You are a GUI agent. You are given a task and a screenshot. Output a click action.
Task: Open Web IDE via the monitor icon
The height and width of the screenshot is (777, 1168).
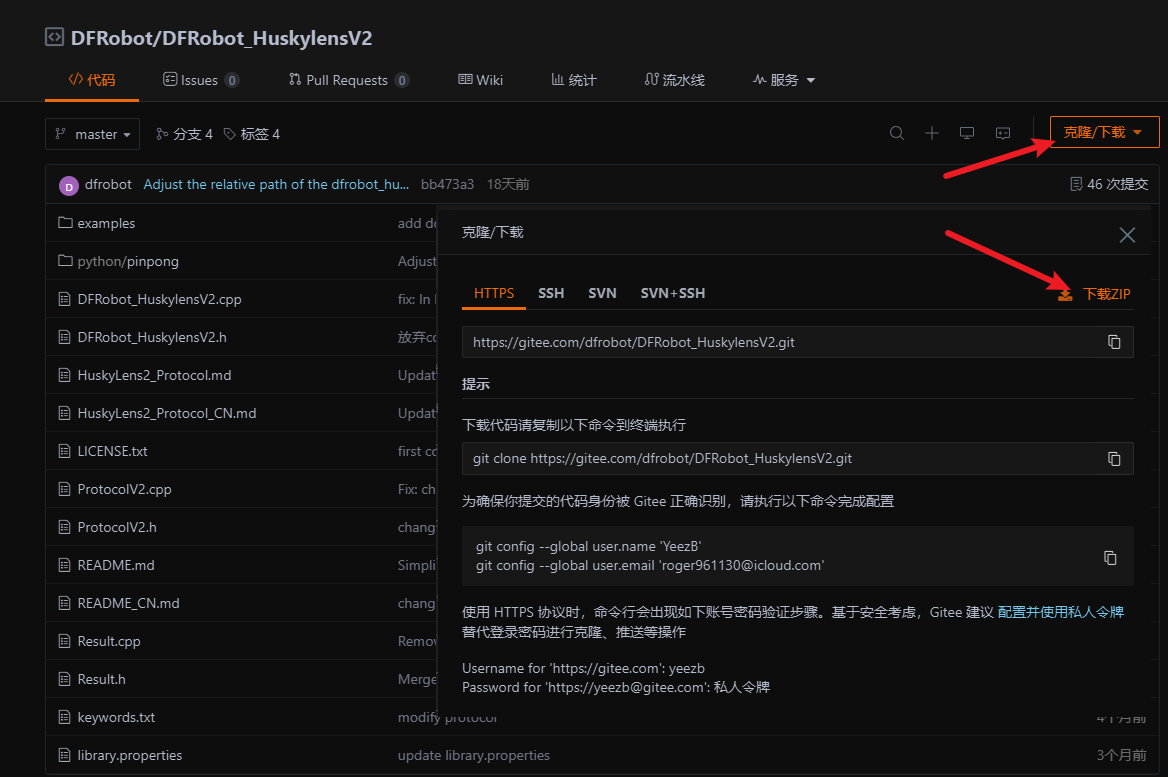pyautogui.click(x=967, y=133)
